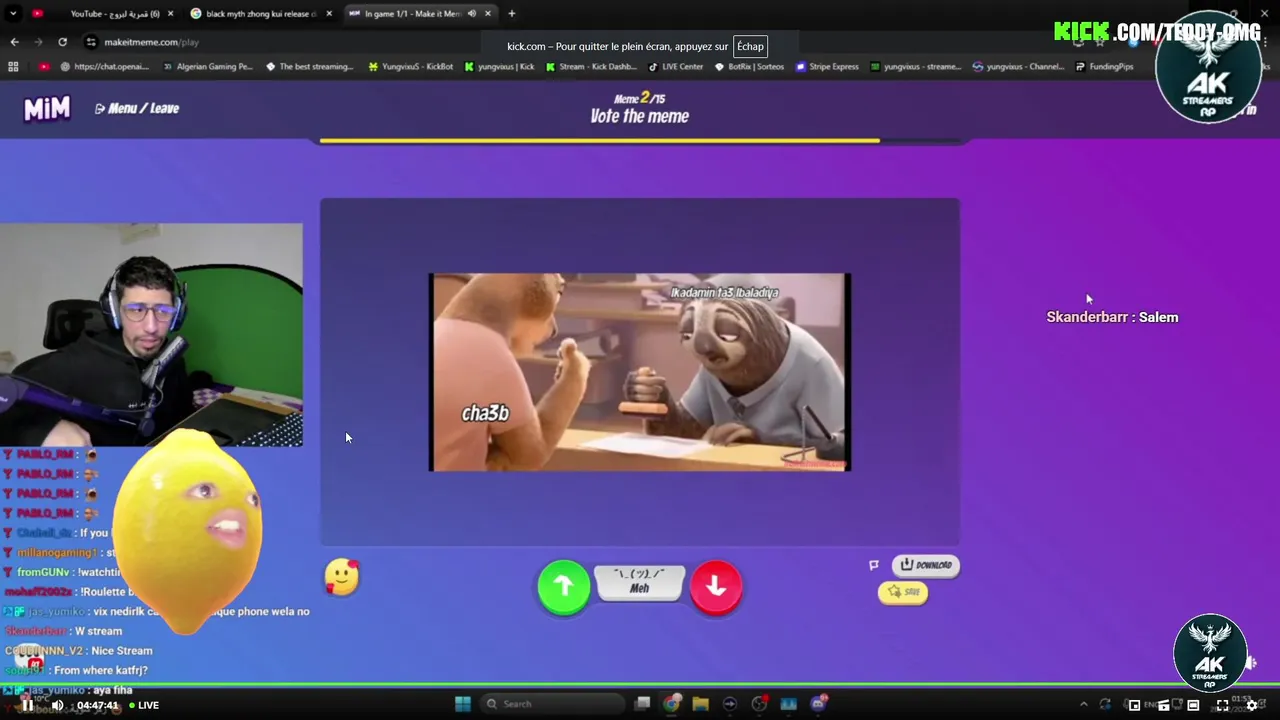
Task: Switch to the YouTube browser tab
Action: [104, 14]
